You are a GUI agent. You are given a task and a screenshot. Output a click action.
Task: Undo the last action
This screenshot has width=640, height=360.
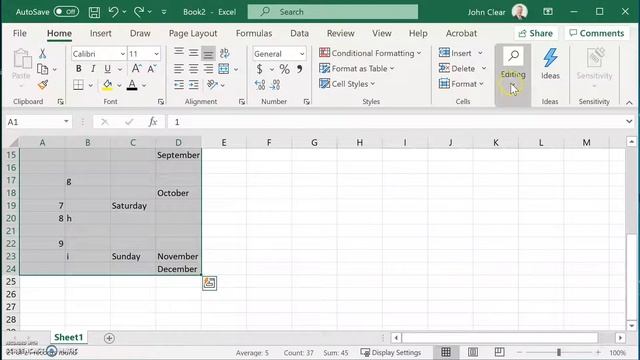click(113, 12)
